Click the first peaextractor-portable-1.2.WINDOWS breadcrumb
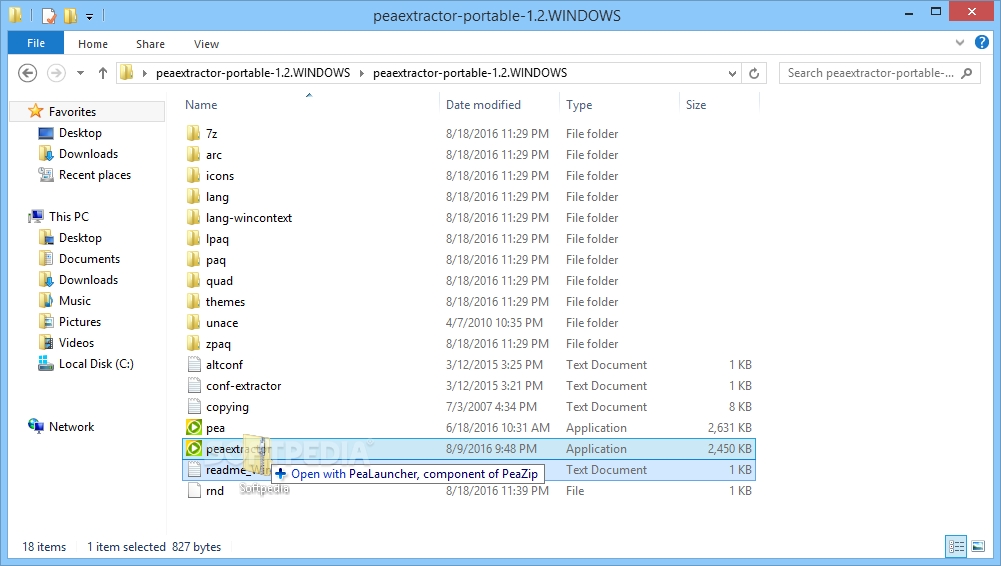Image resolution: width=1001 pixels, height=566 pixels. click(x=253, y=73)
